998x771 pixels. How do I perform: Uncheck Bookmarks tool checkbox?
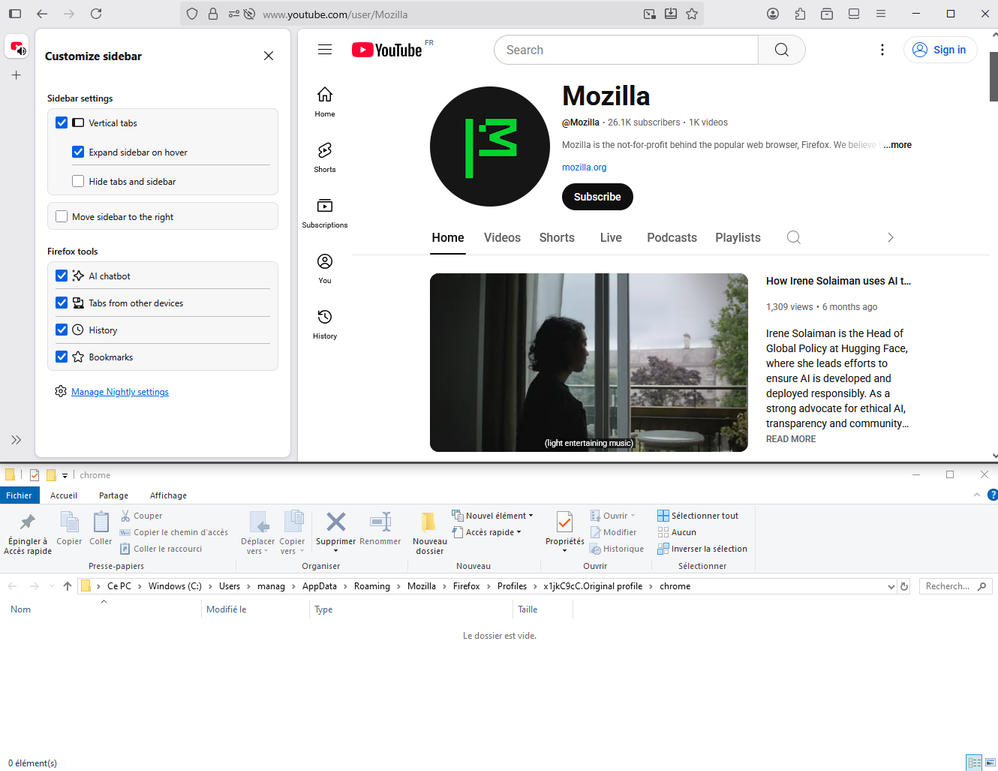tap(62, 357)
